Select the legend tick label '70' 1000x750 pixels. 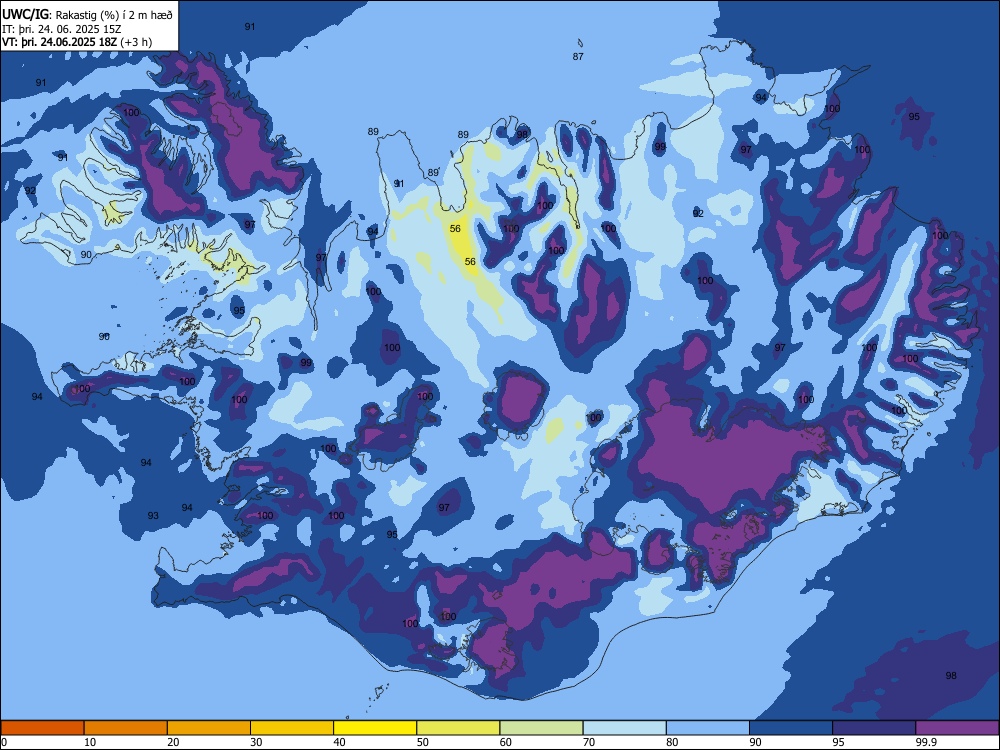[589, 742]
